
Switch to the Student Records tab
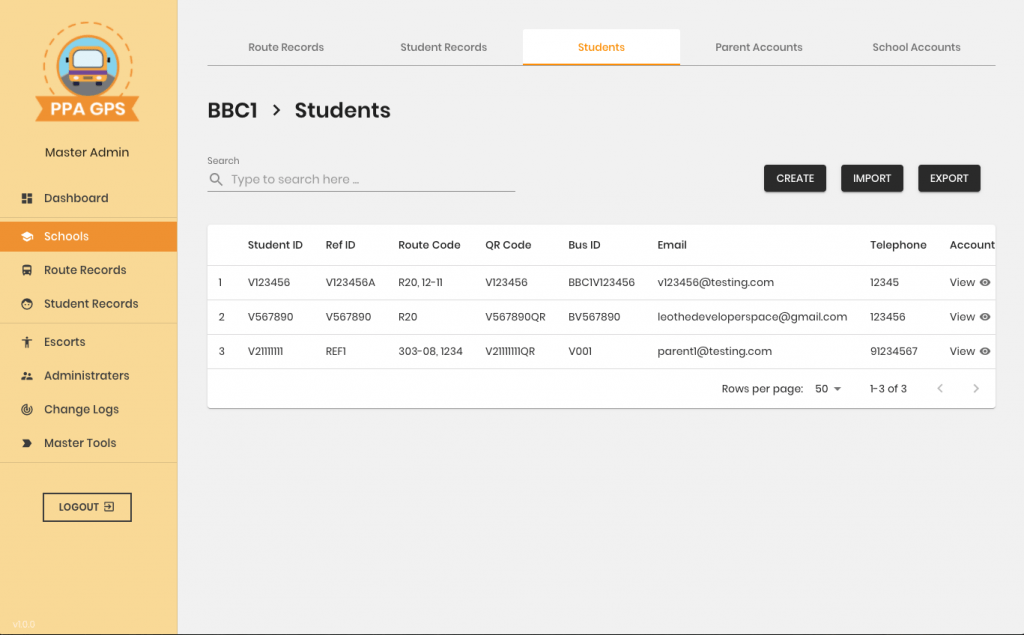443,47
